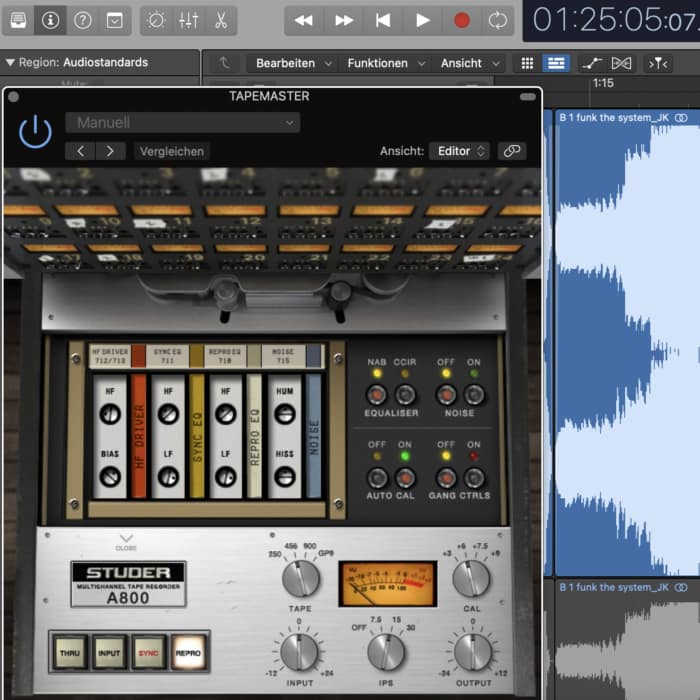Toggle Tapemaster plug-in power button
This screenshot has width=700, height=700.
point(35,132)
